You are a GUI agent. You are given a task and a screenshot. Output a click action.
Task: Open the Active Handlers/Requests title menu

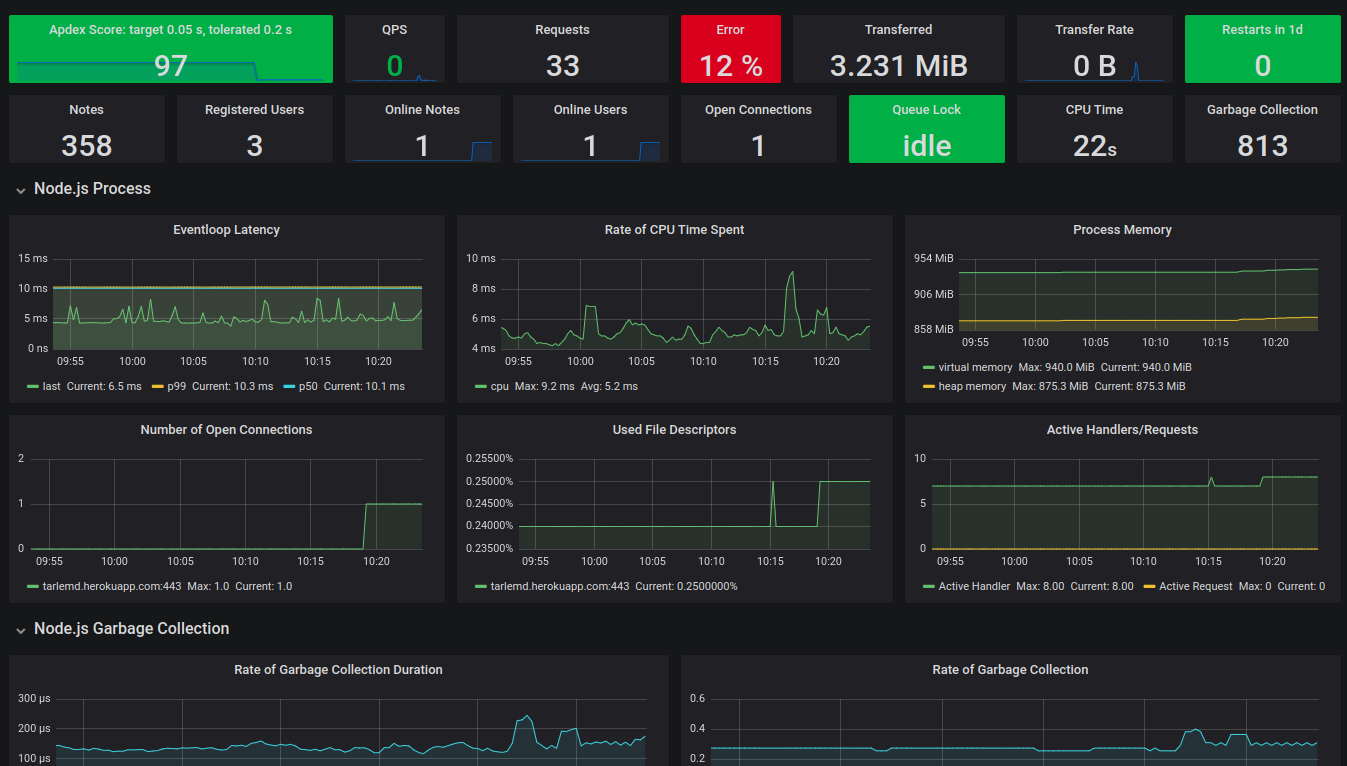click(x=1122, y=430)
